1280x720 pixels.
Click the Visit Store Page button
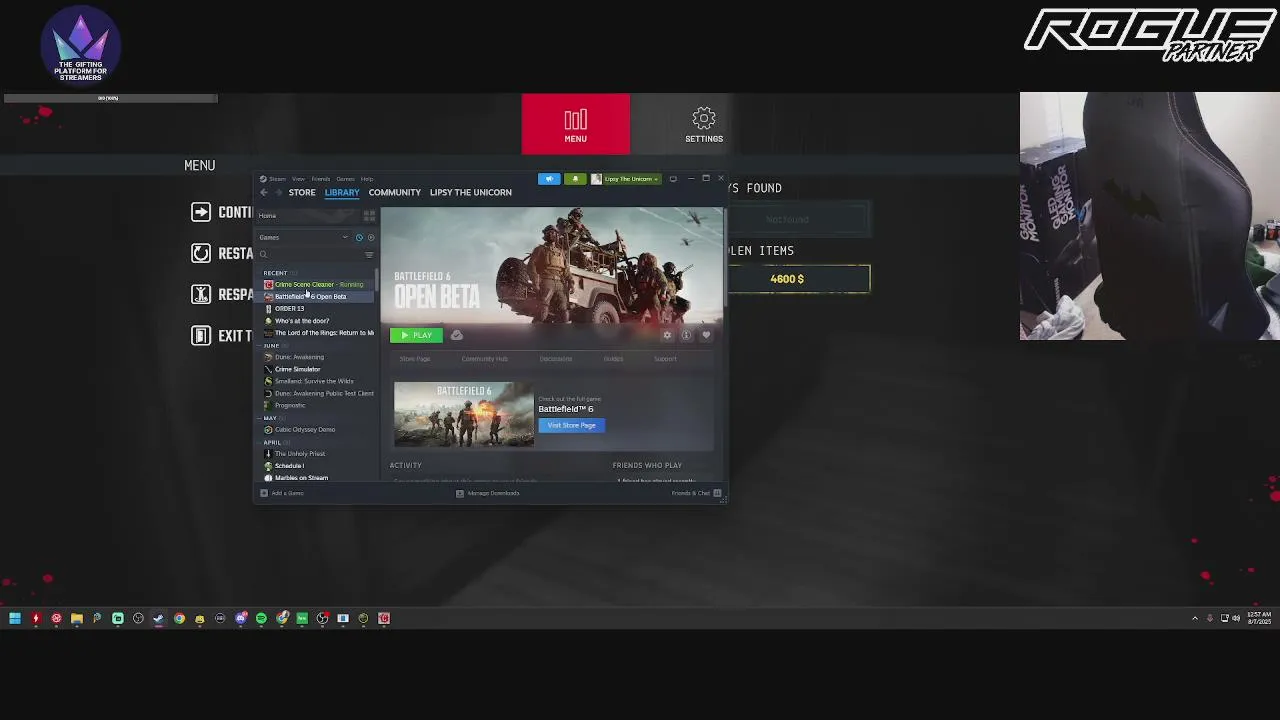[x=571, y=425]
